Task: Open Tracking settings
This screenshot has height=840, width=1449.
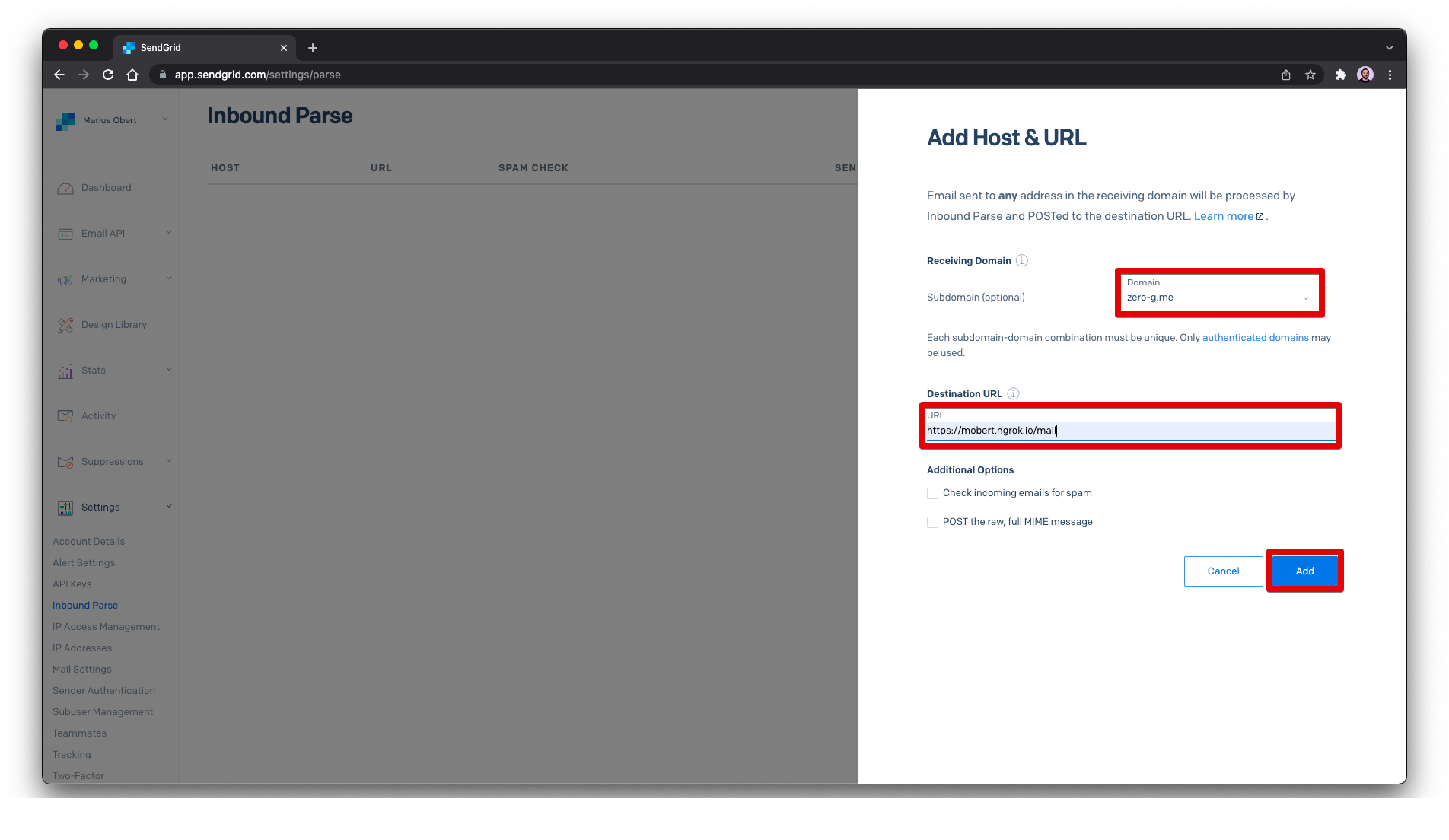Action: 72,755
